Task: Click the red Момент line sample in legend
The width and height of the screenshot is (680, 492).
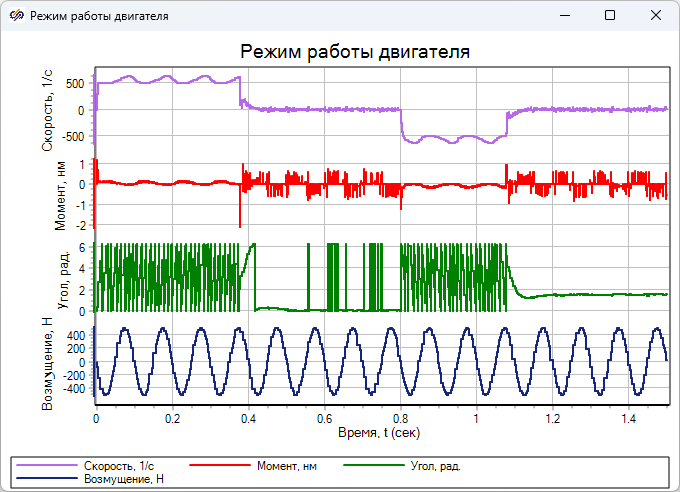Action: (x=219, y=466)
